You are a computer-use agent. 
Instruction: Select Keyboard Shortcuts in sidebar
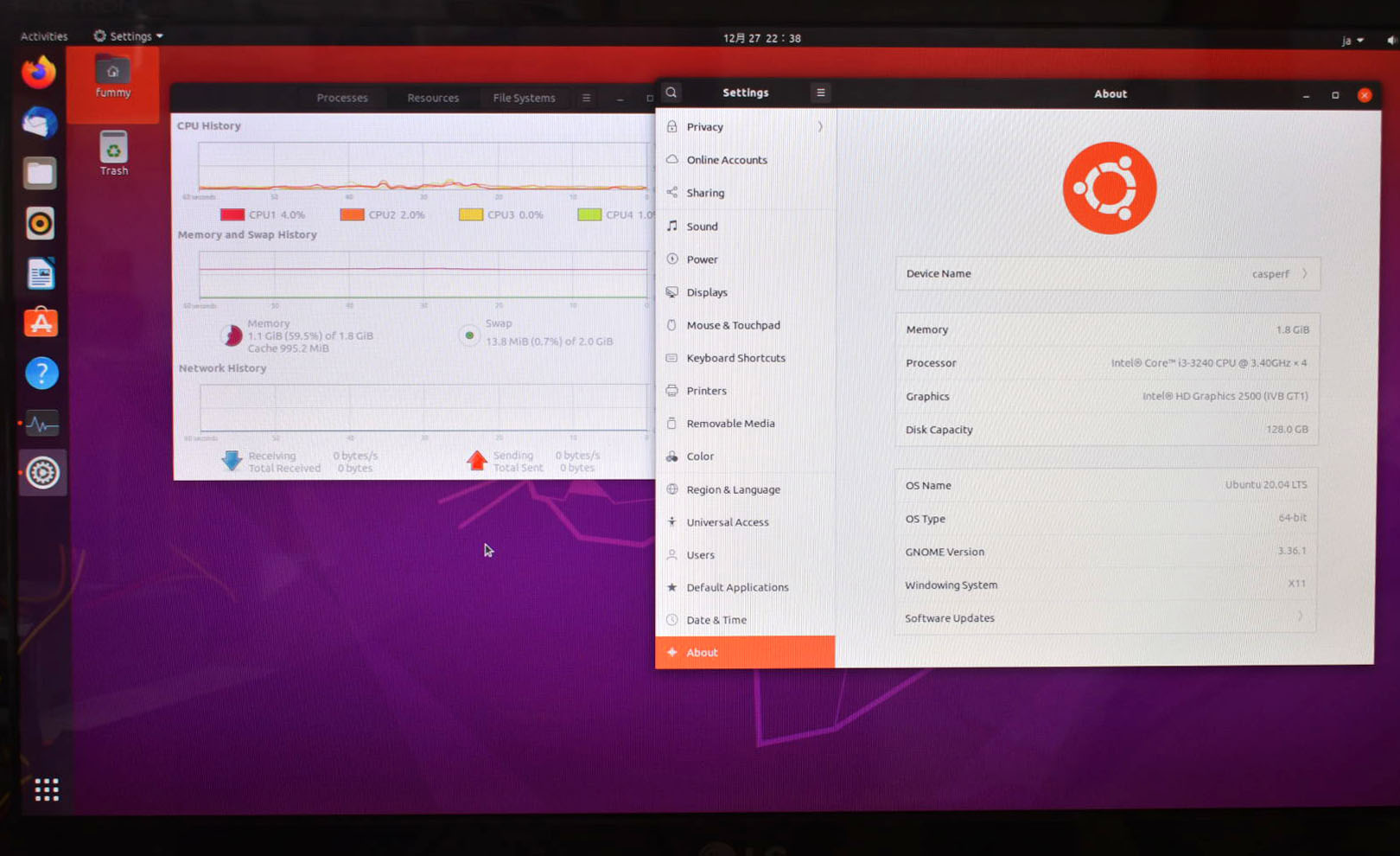click(746, 358)
